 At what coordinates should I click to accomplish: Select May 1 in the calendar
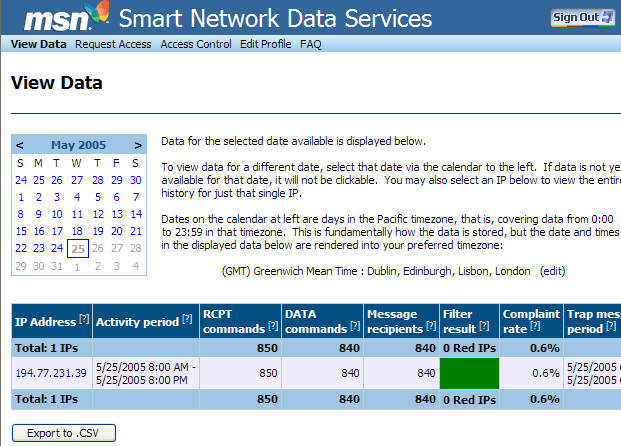click(x=21, y=197)
